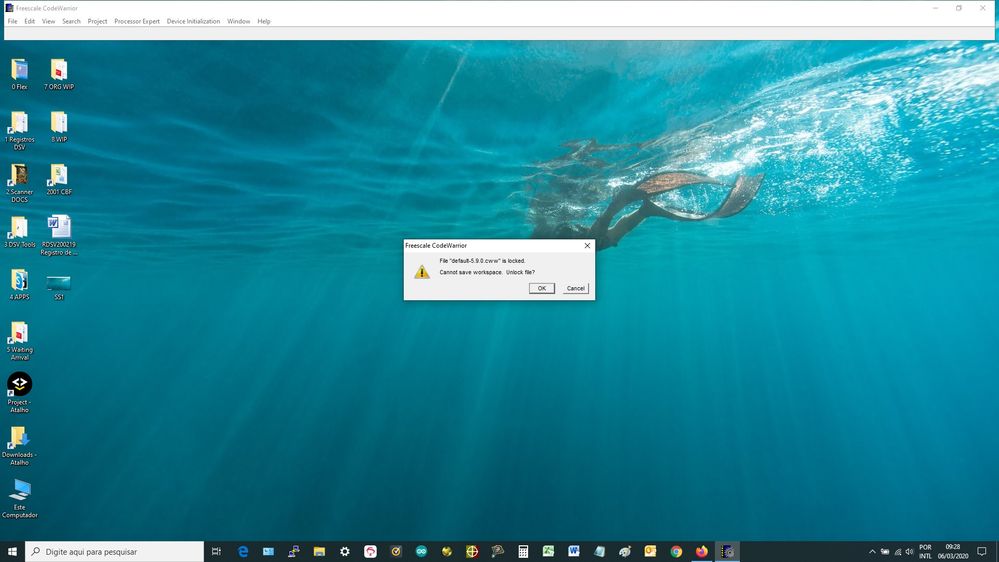Select the Project - Atalho shortcut
Screen dimensions: 999x562
pos(20,393)
